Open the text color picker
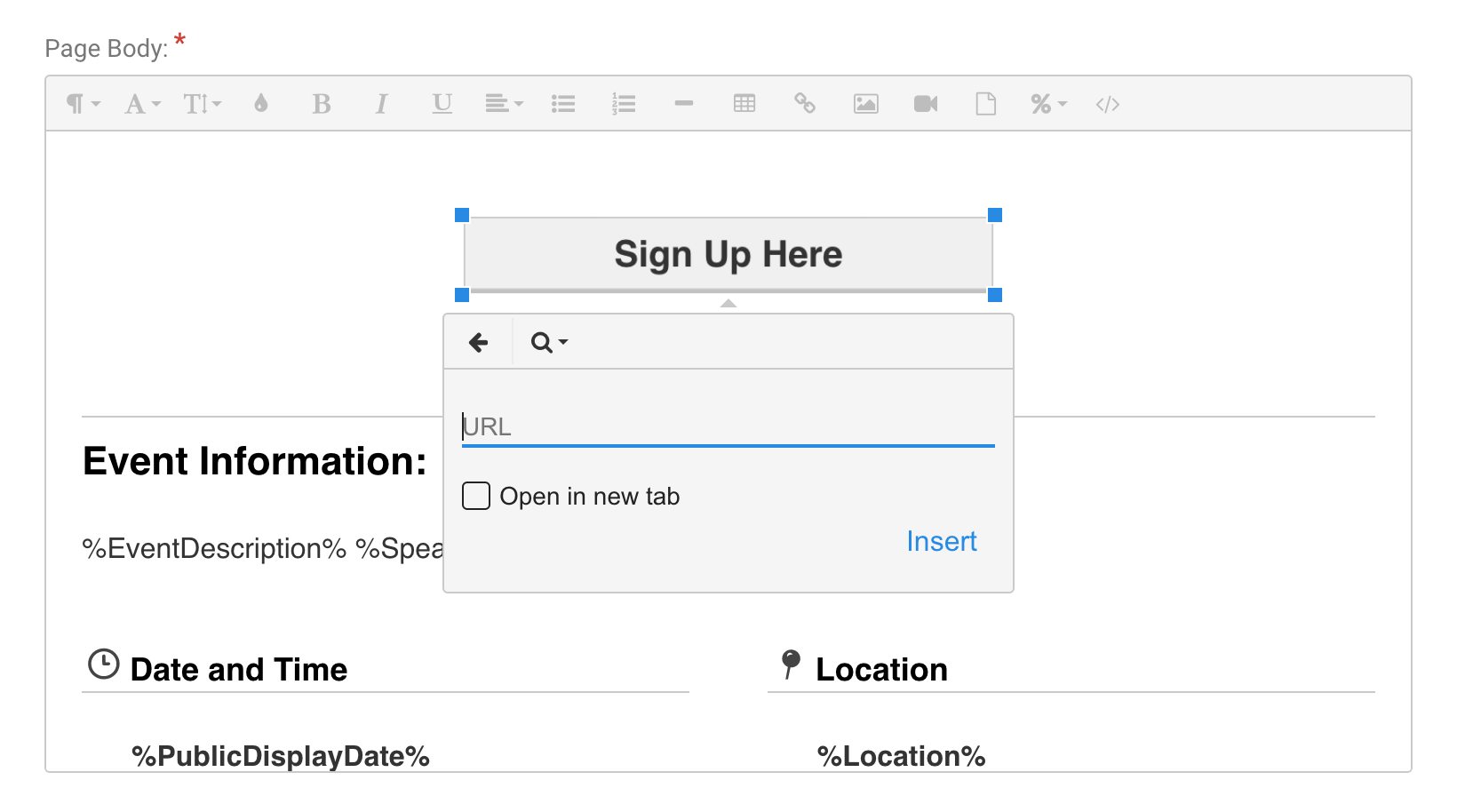The height and width of the screenshot is (812, 1457). [x=261, y=104]
